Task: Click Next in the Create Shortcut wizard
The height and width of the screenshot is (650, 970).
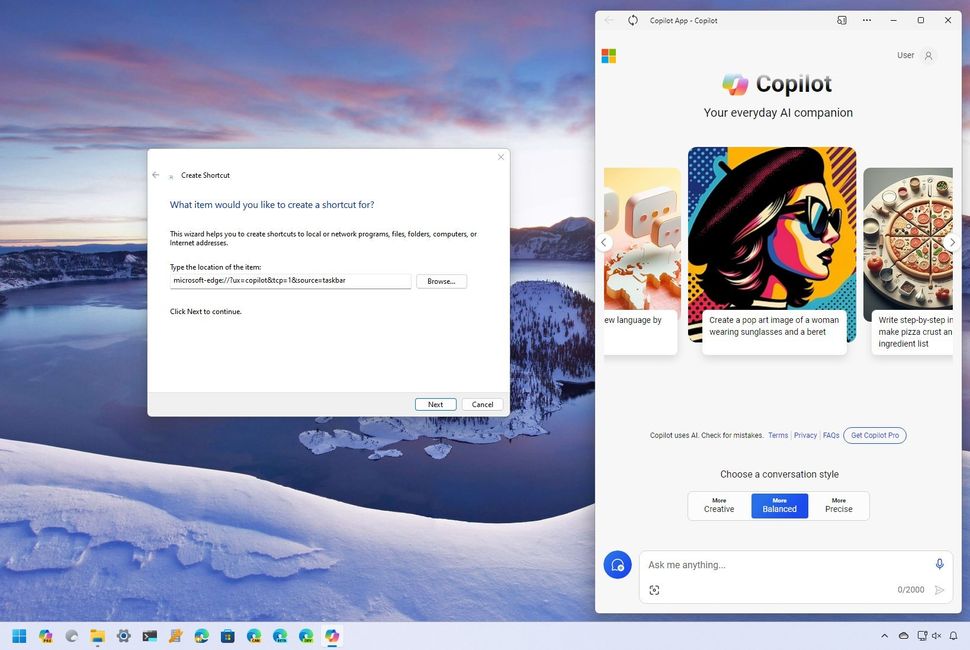Action: tap(435, 404)
